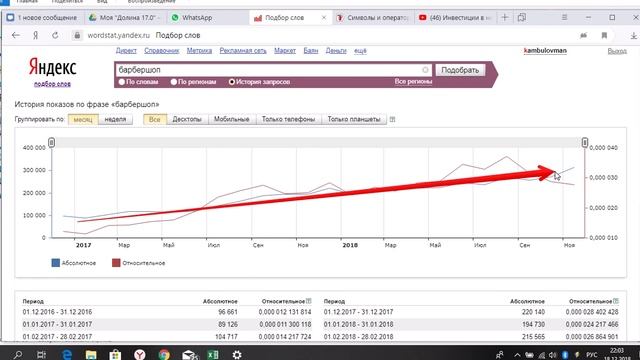Switch to Yandex Browser on the taskbar
The height and width of the screenshot is (360, 640).
pos(140,355)
